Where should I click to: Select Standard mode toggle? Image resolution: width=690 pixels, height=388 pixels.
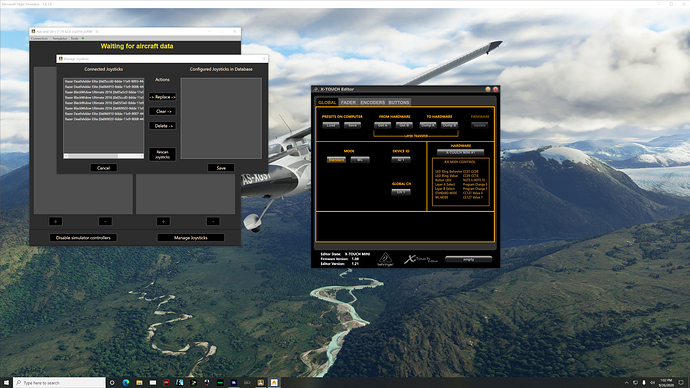click(x=336, y=160)
